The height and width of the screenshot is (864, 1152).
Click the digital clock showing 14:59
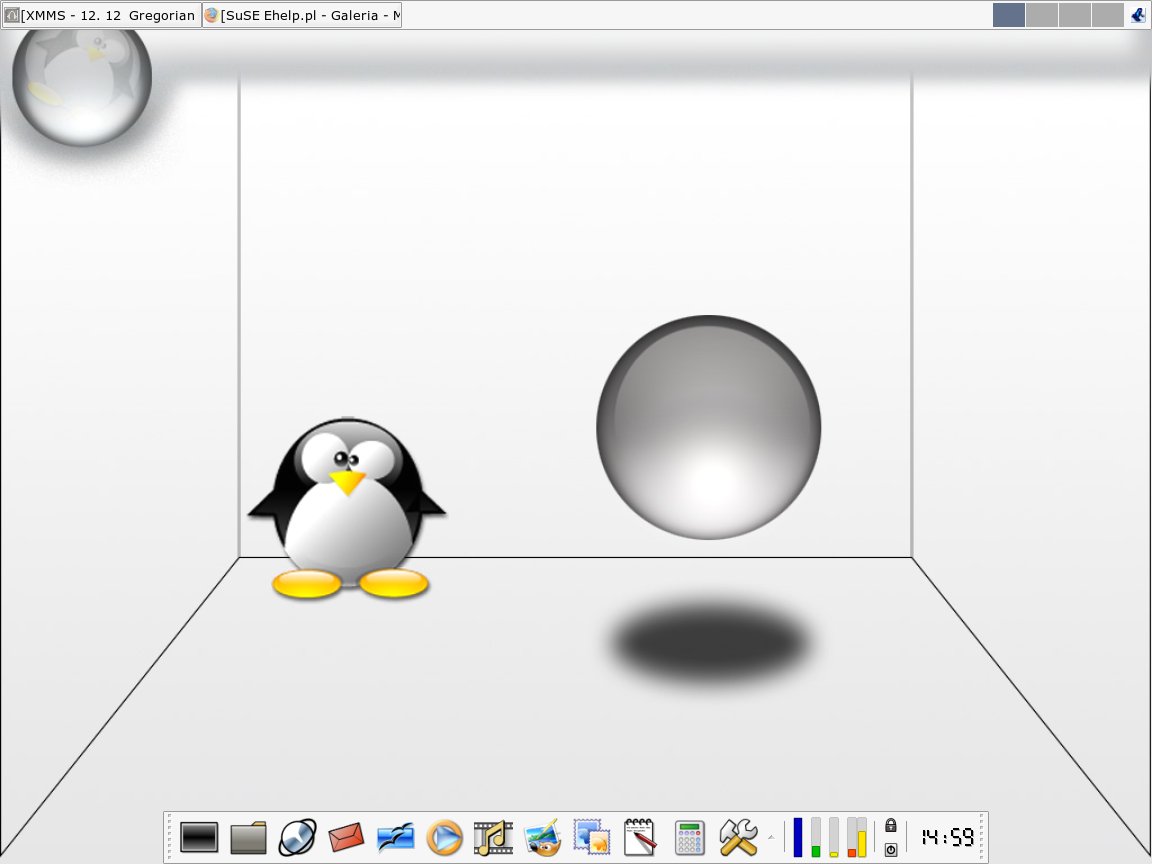coord(948,838)
